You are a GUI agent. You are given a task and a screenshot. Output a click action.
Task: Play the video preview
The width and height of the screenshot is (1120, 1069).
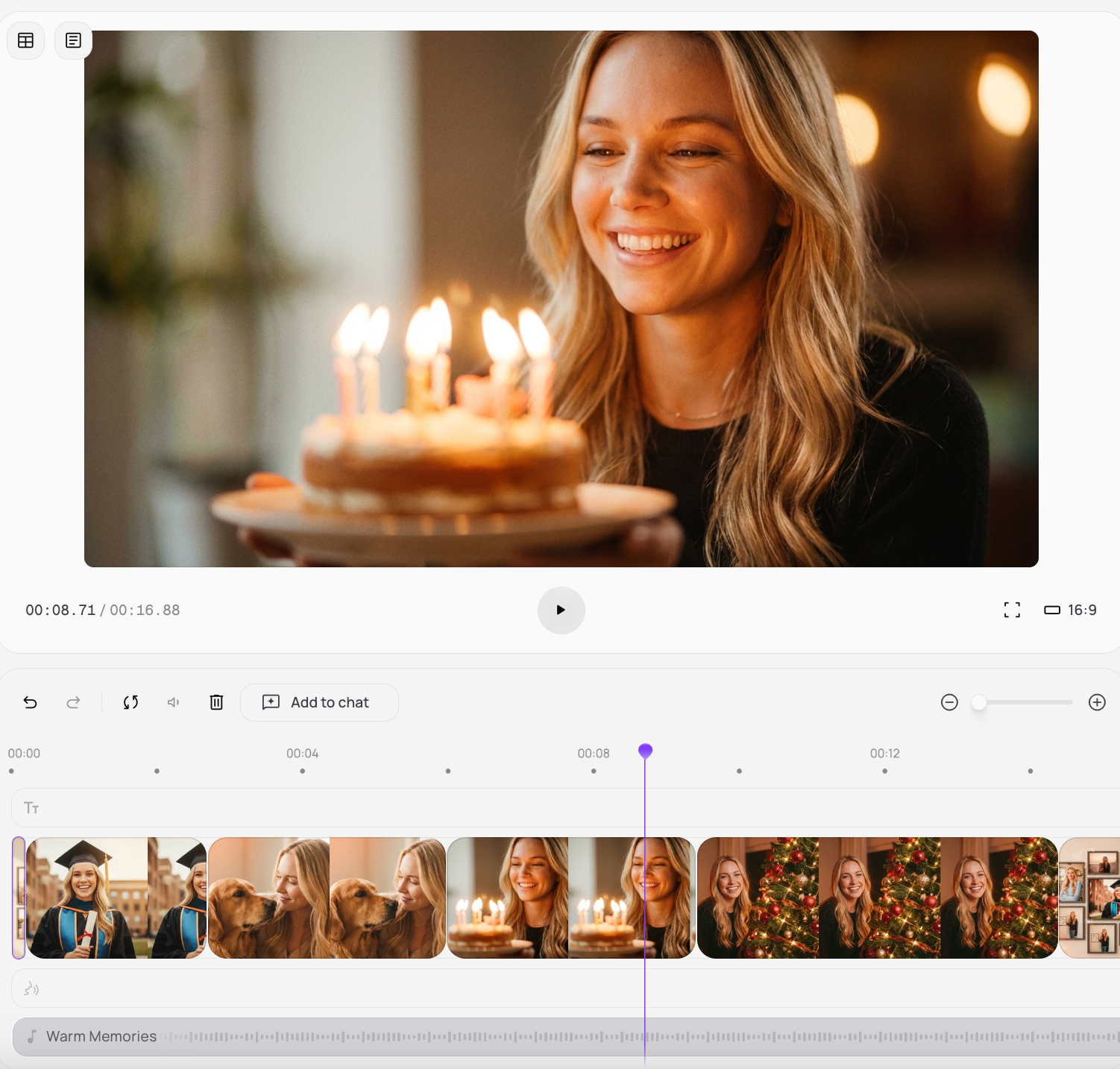[x=561, y=610]
